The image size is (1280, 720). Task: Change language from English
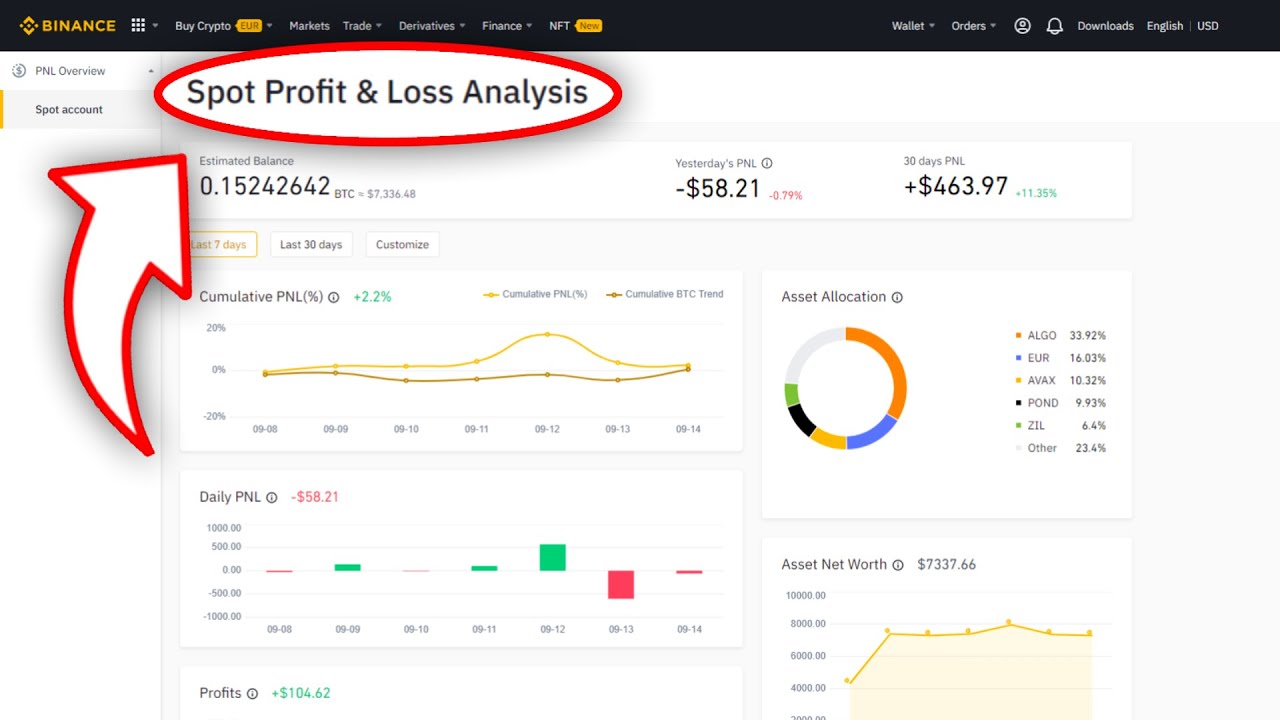(x=1165, y=26)
